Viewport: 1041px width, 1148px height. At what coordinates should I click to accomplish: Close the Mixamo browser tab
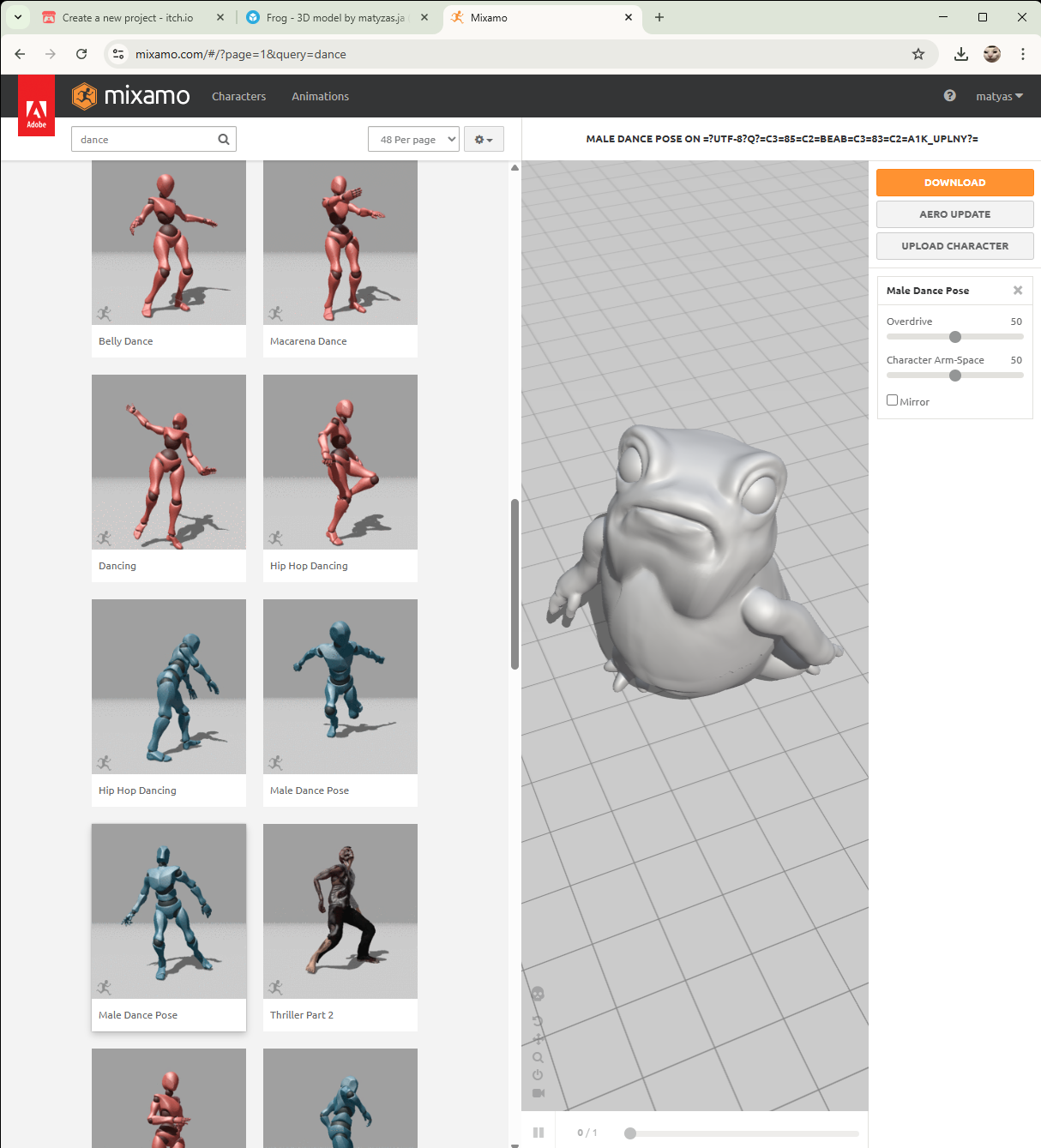pos(629,17)
